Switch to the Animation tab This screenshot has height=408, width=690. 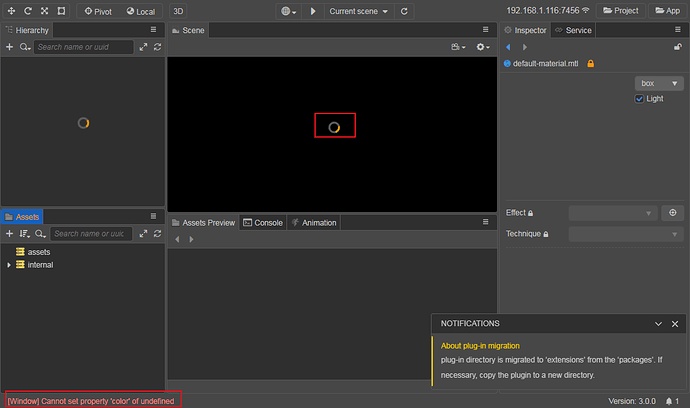click(x=314, y=223)
